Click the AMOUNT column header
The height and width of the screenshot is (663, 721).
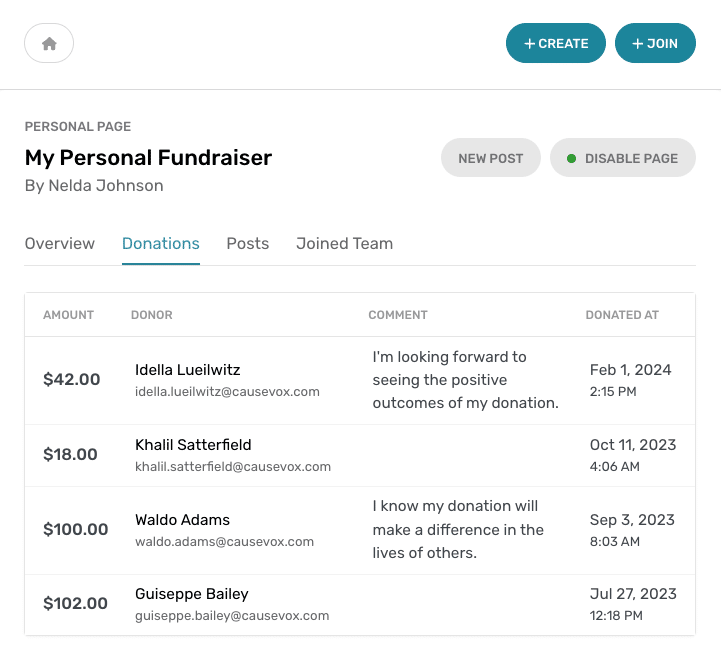point(69,315)
